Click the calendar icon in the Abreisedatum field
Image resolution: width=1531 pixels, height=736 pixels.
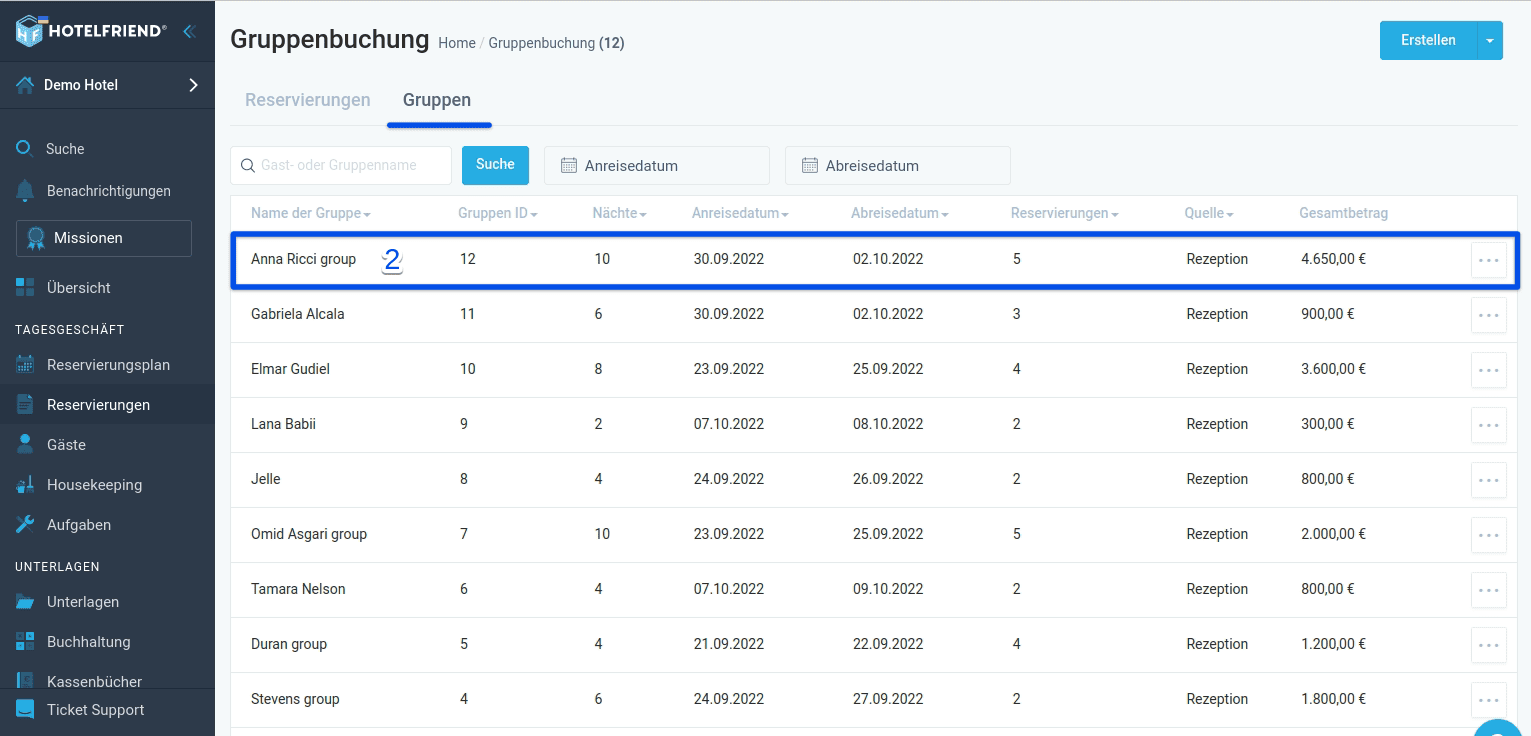coord(810,166)
